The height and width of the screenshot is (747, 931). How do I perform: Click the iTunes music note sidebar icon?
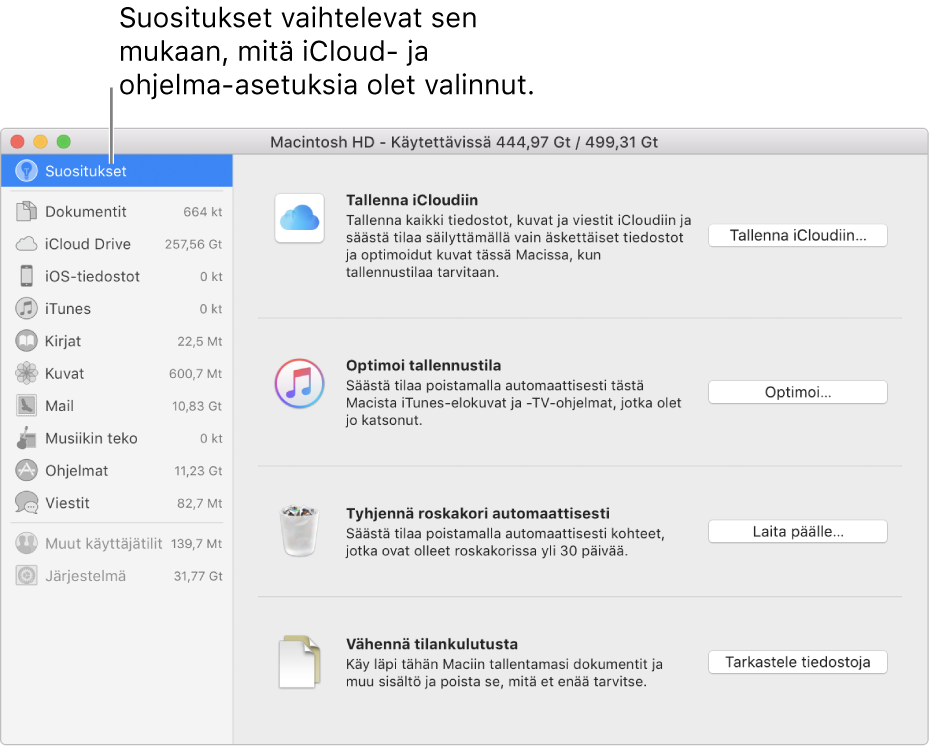point(26,309)
